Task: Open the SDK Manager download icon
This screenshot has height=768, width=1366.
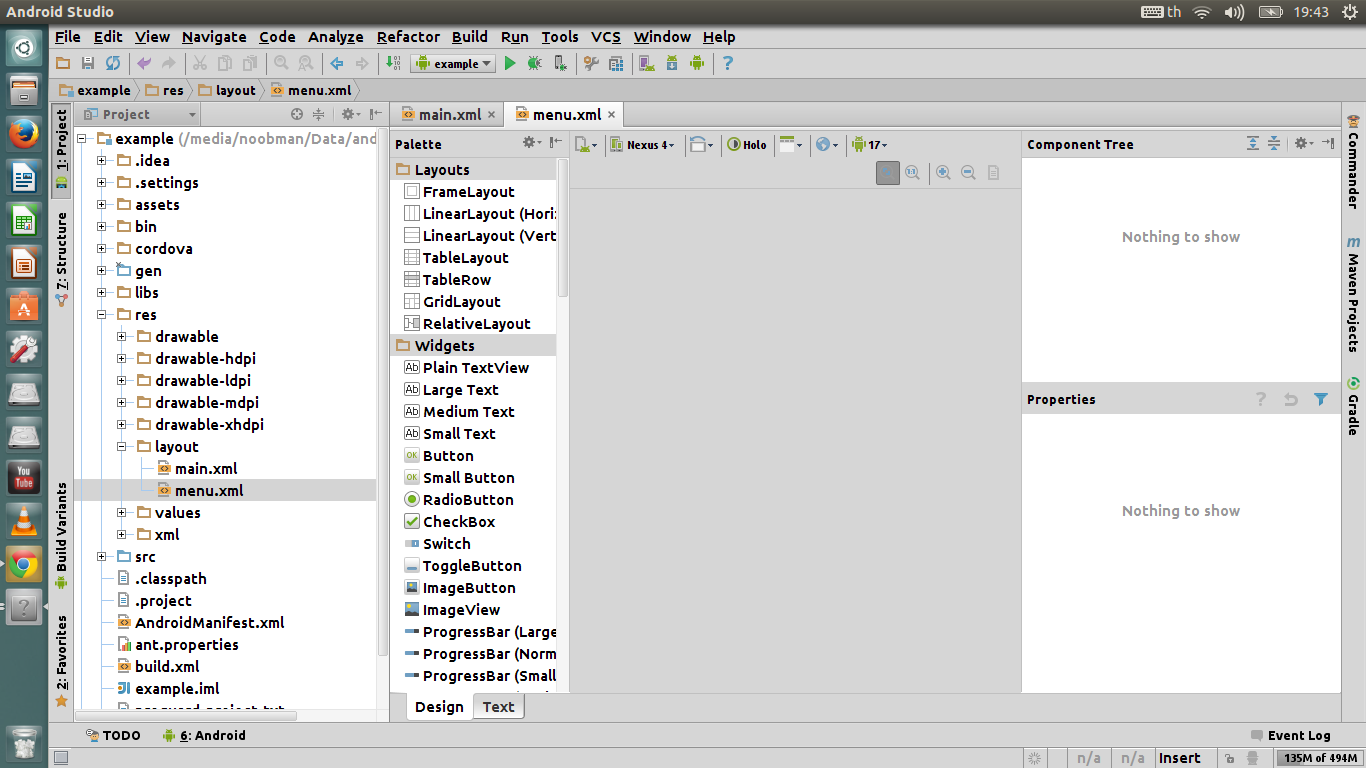Action: click(x=672, y=63)
